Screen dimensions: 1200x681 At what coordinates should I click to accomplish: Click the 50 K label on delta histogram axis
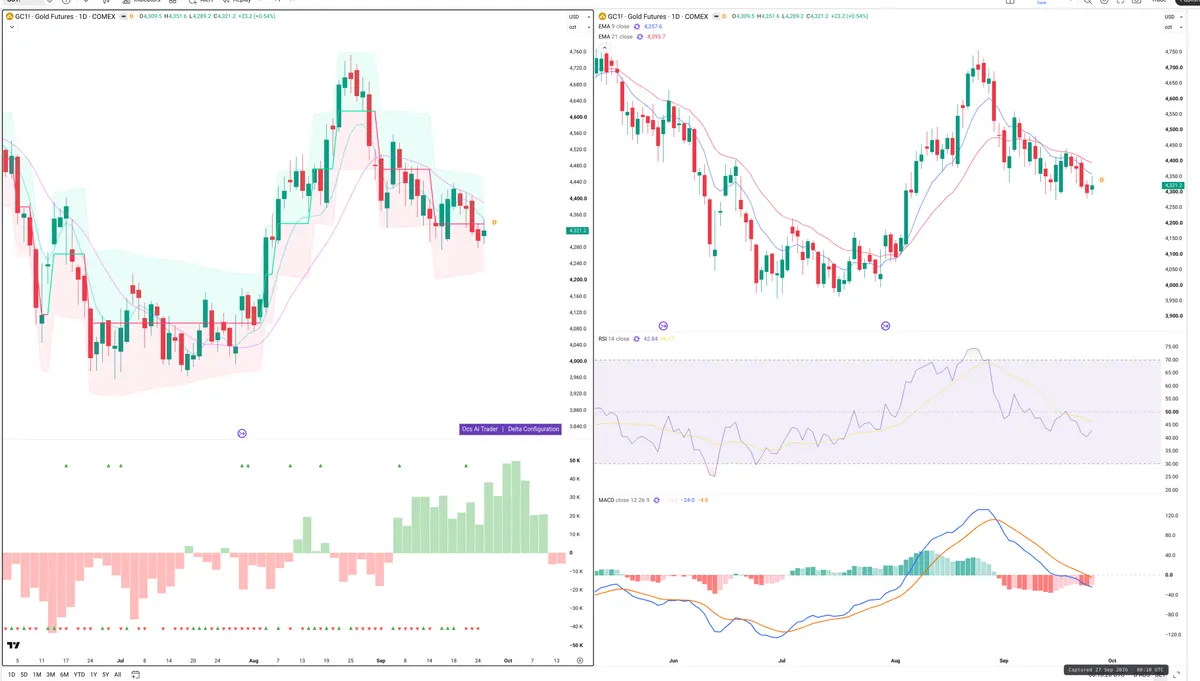tap(576, 461)
